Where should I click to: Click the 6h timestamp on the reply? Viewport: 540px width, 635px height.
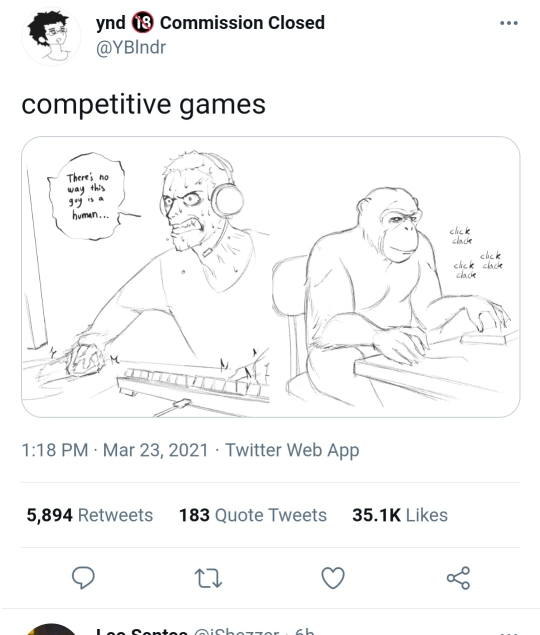[x=305, y=631]
